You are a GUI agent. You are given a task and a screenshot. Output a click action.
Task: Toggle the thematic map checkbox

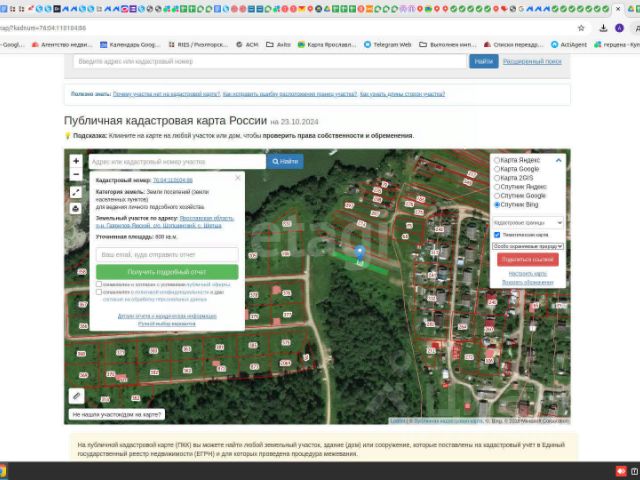pyautogui.click(x=497, y=235)
